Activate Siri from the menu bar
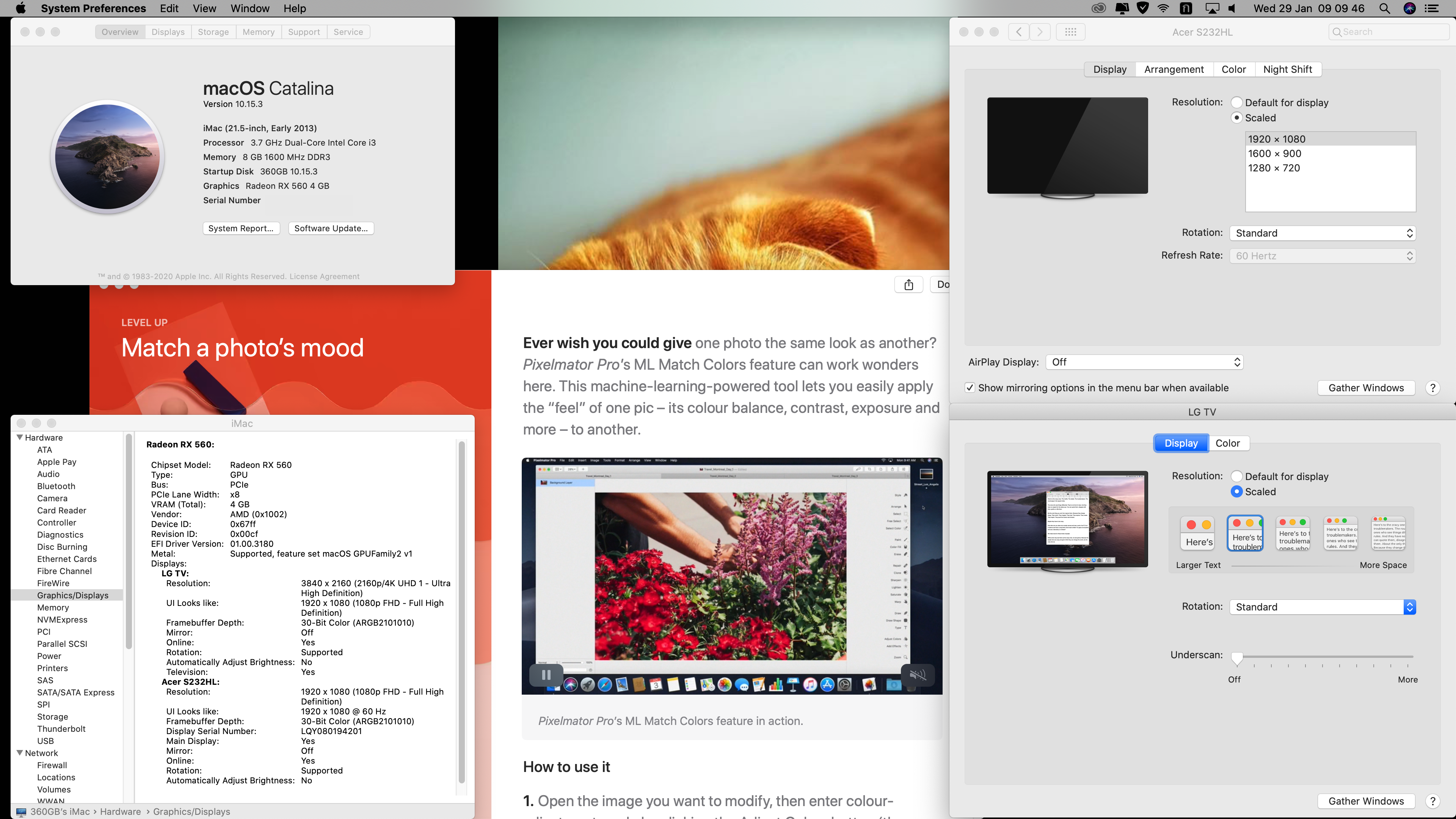 (x=1410, y=8)
